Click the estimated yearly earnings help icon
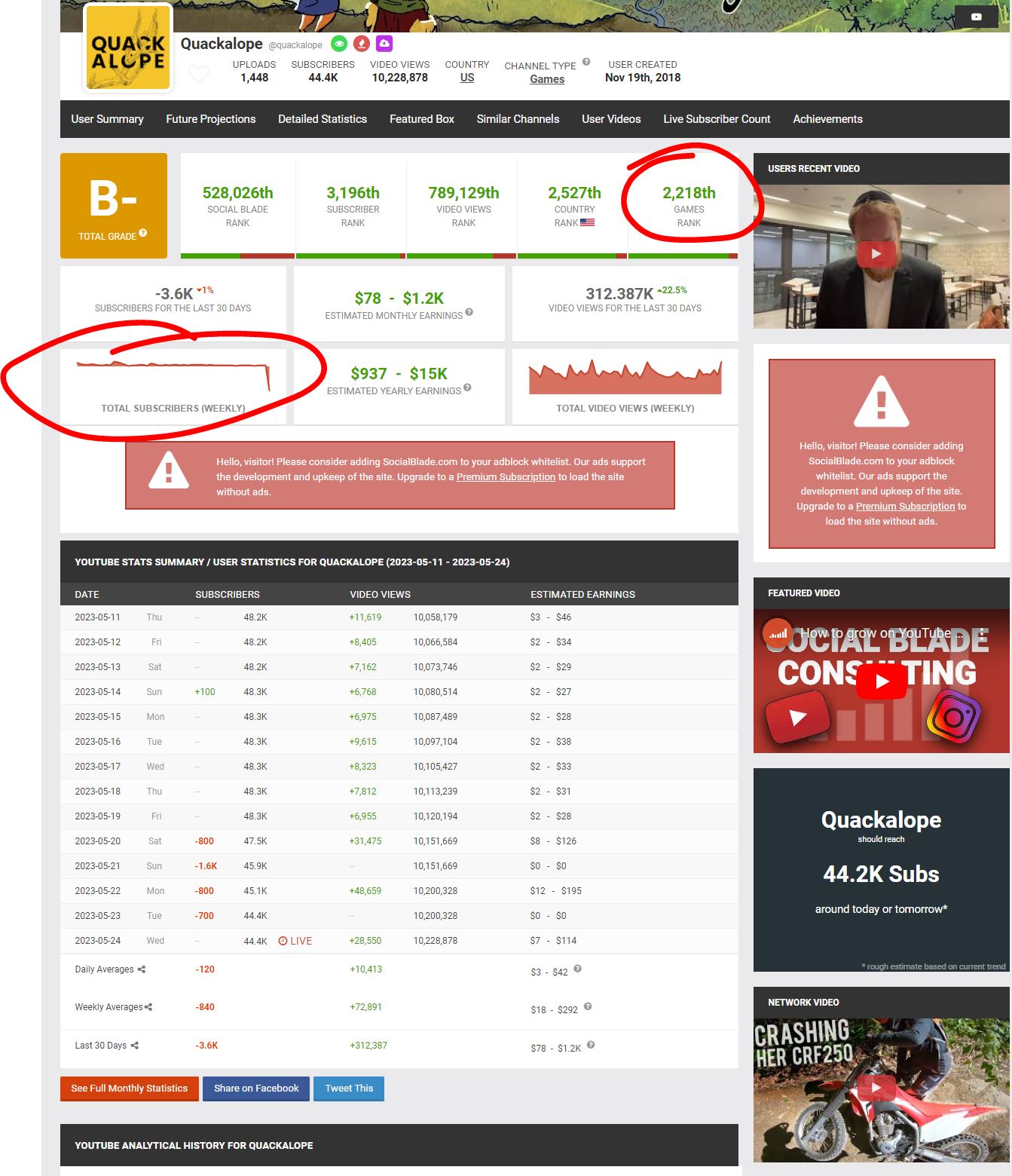The image size is (1012, 1176). tap(468, 387)
